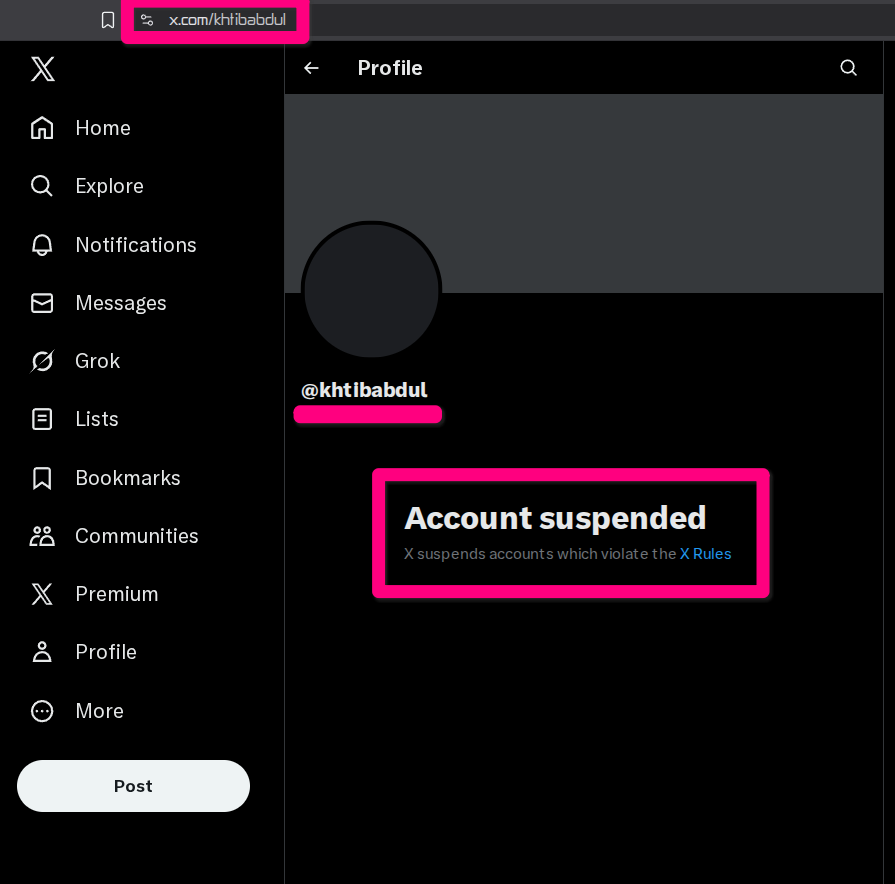The height and width of the screenshot is (884, 895).
Task: Expand the More menu
Action: 99,711
